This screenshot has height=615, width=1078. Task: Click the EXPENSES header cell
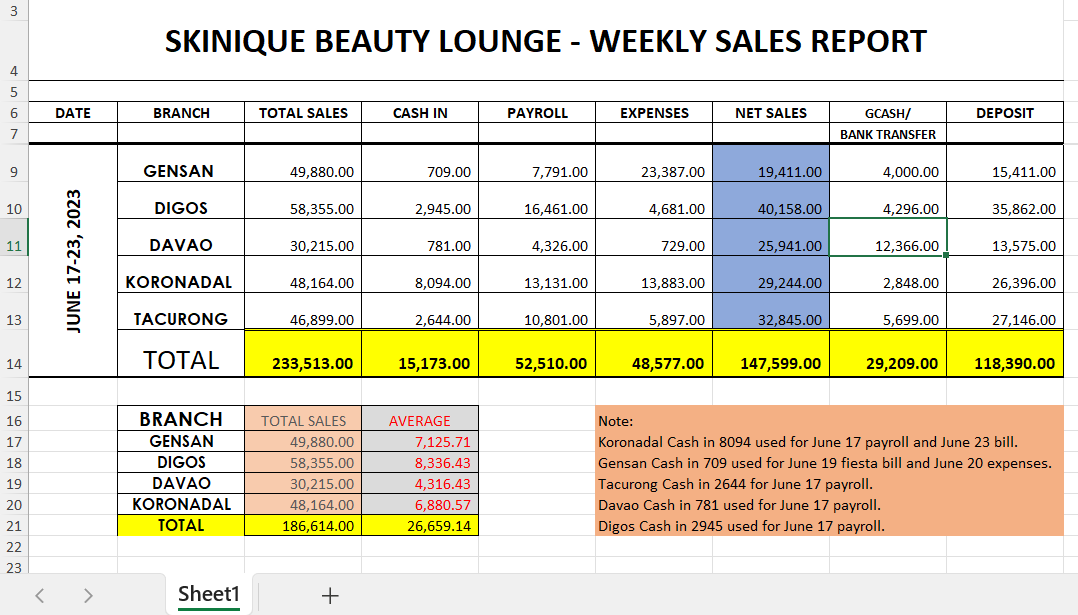click(654, 113)
